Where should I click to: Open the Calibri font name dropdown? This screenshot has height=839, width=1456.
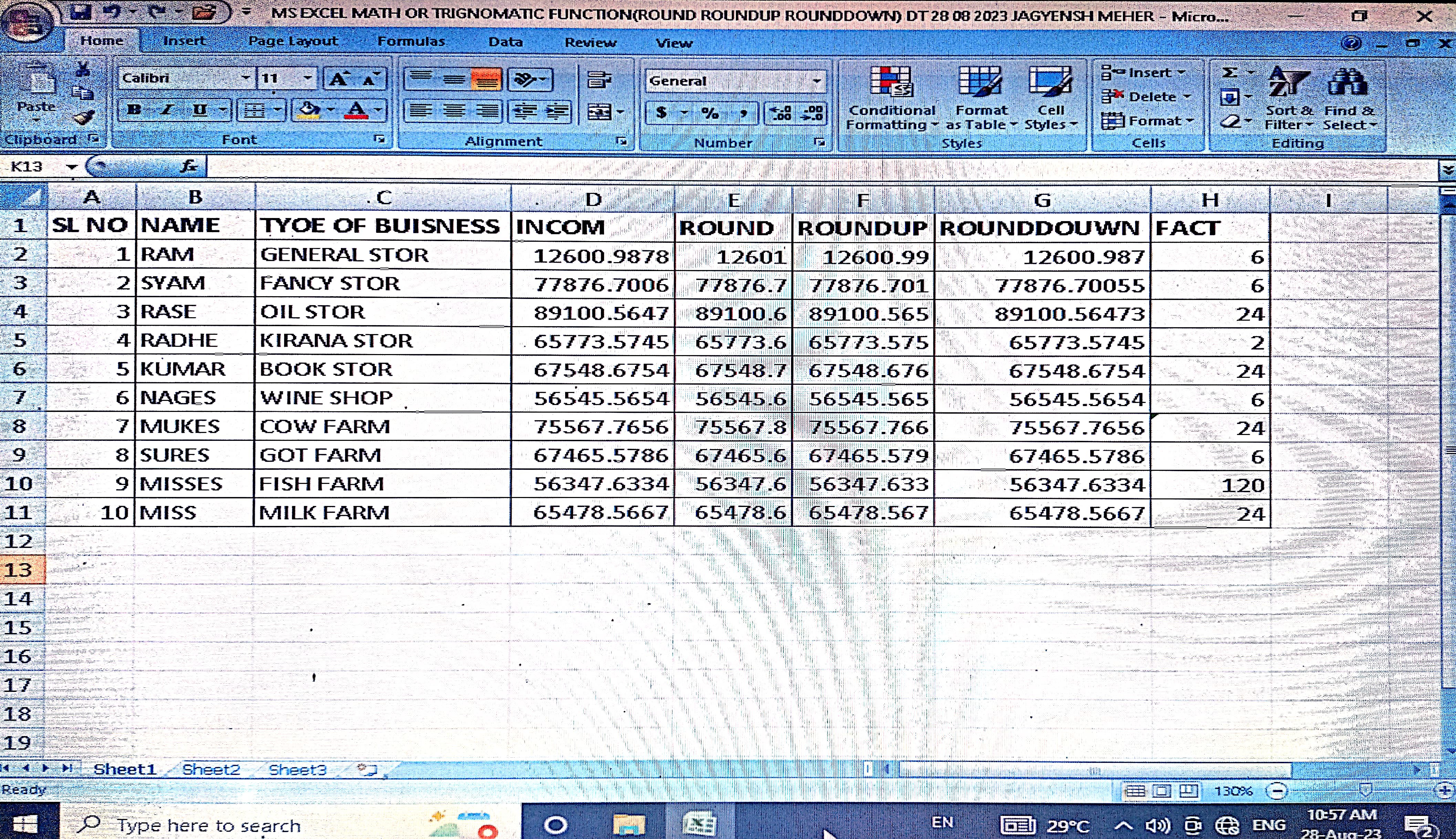pos(246,78)
